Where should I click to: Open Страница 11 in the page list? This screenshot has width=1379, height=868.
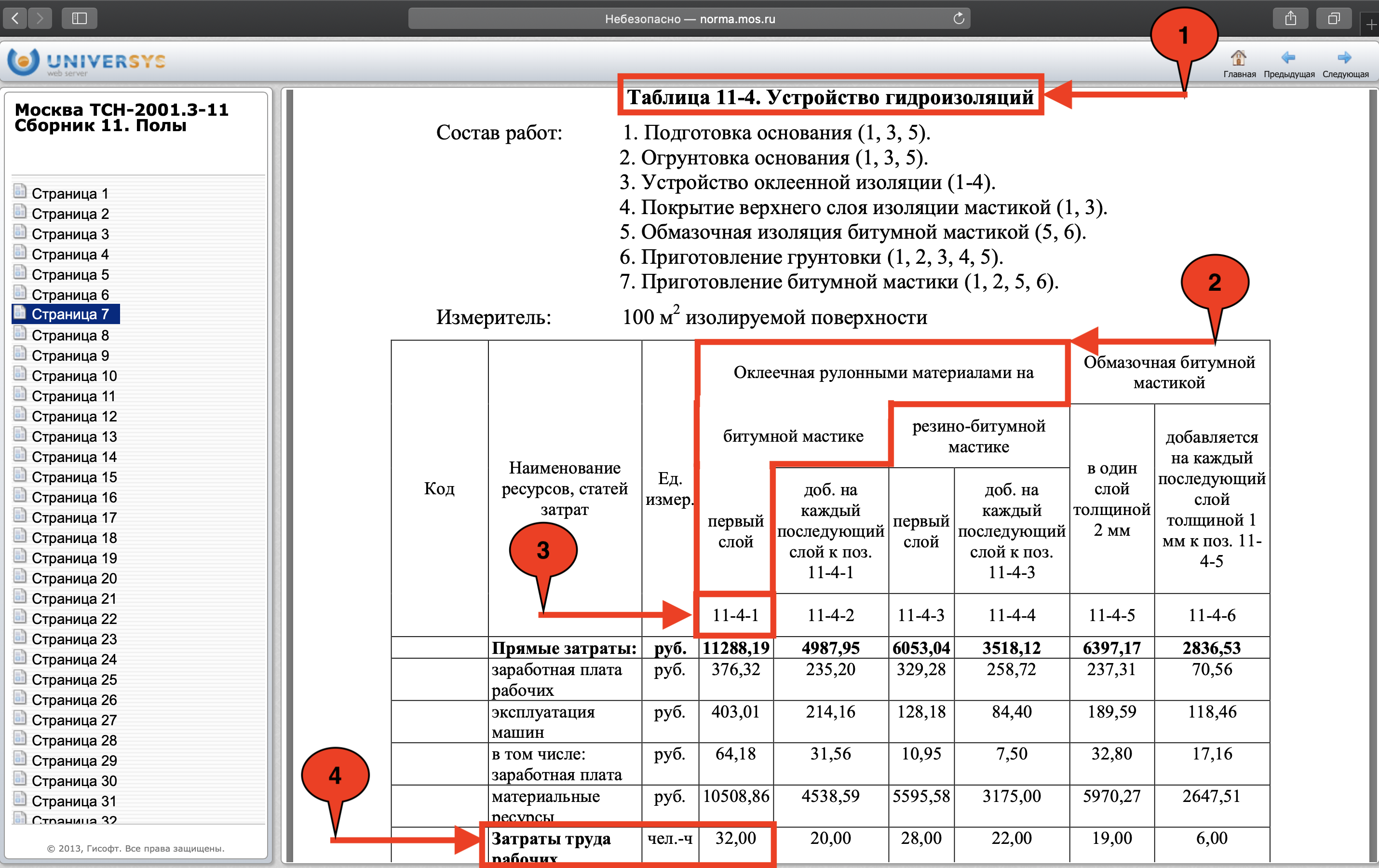[73, 395]
